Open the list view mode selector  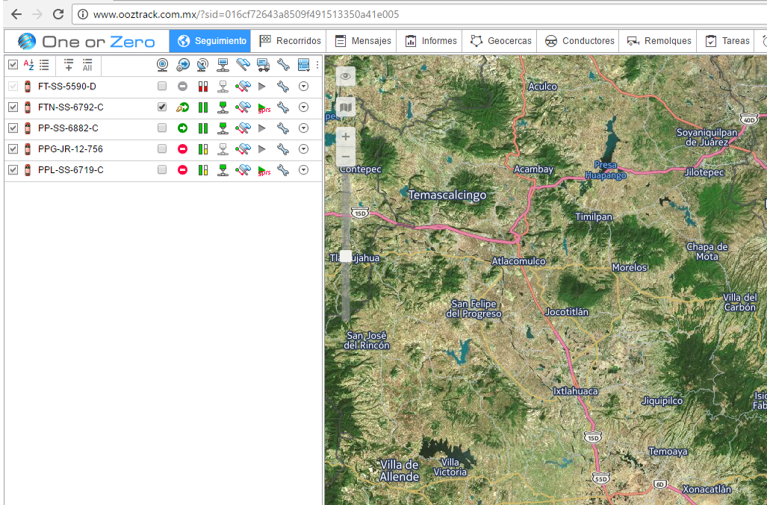click(45, 65)
